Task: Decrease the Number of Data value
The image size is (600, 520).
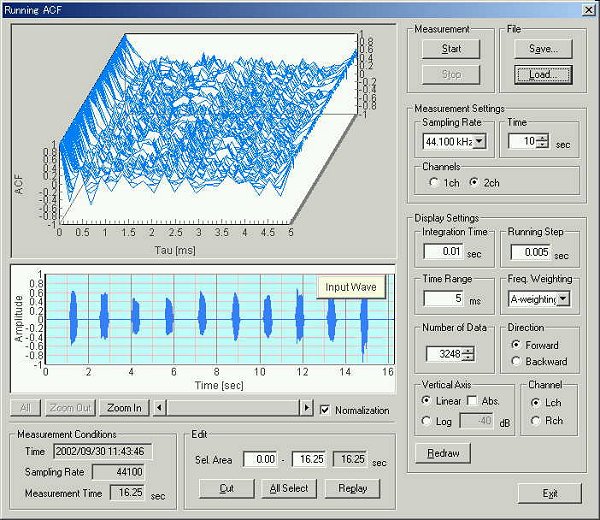Action: pos(468,357)
